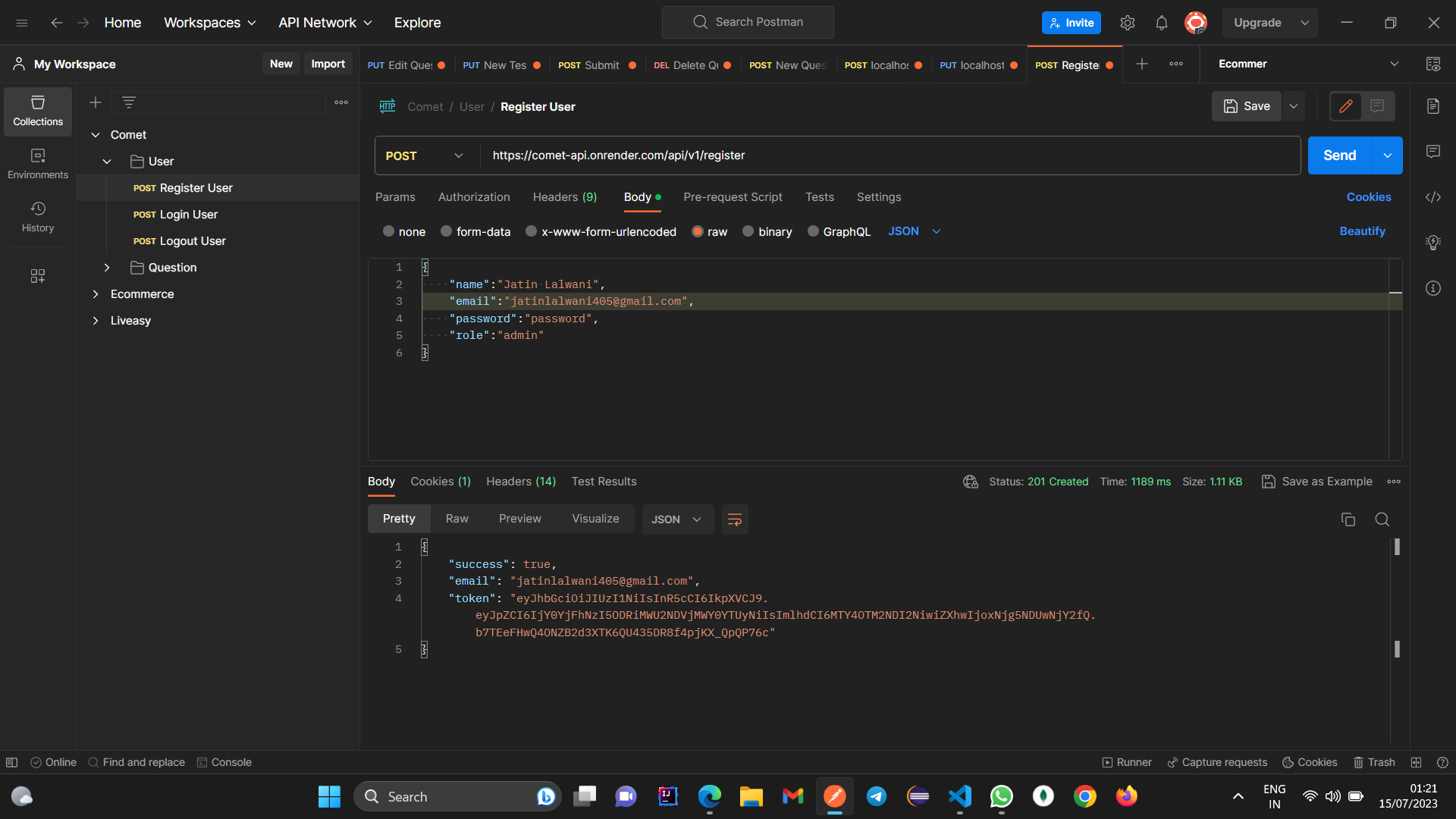Choose the GraphQL body type option

pos(814,231)
